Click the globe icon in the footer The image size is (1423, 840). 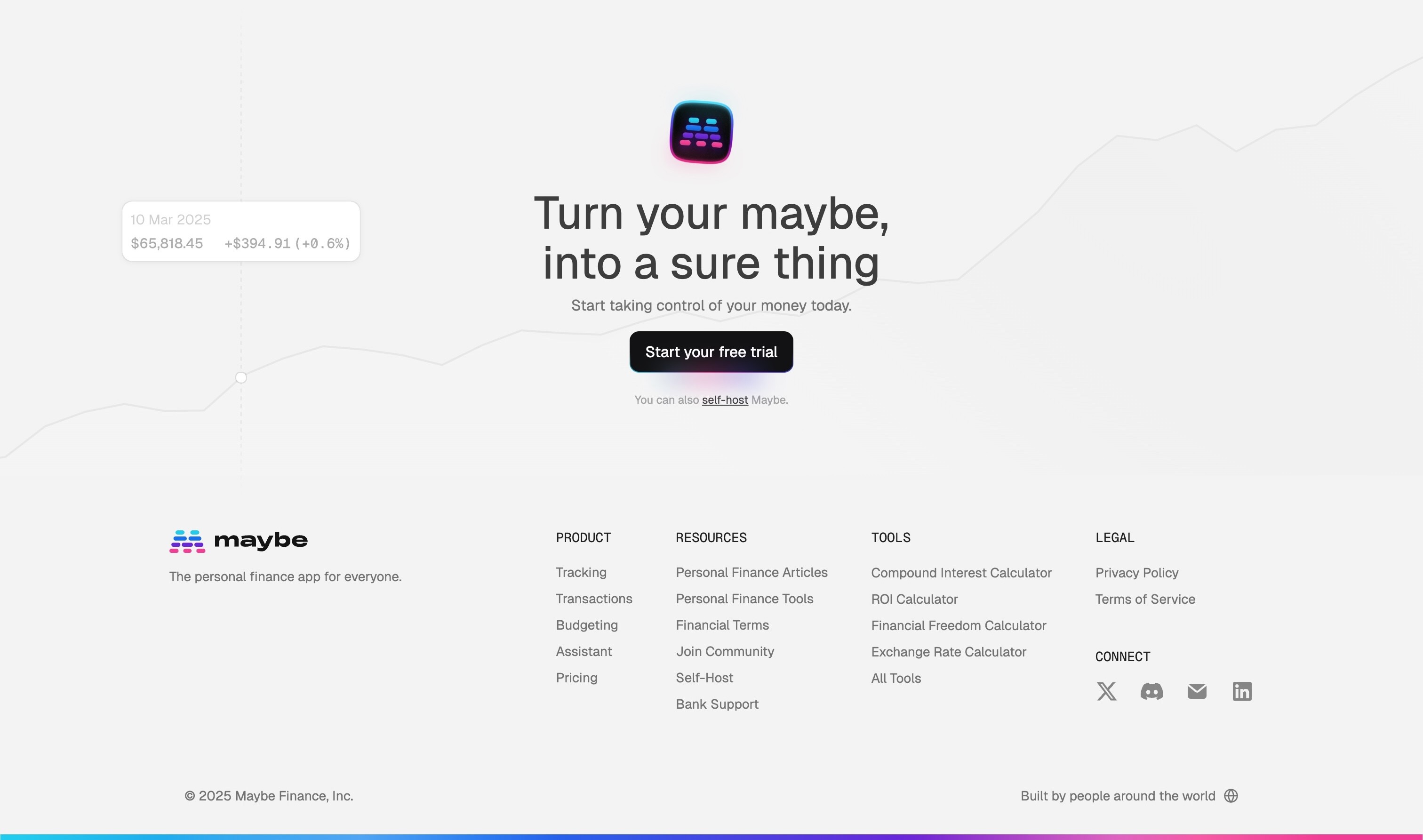pos(1231,796)
